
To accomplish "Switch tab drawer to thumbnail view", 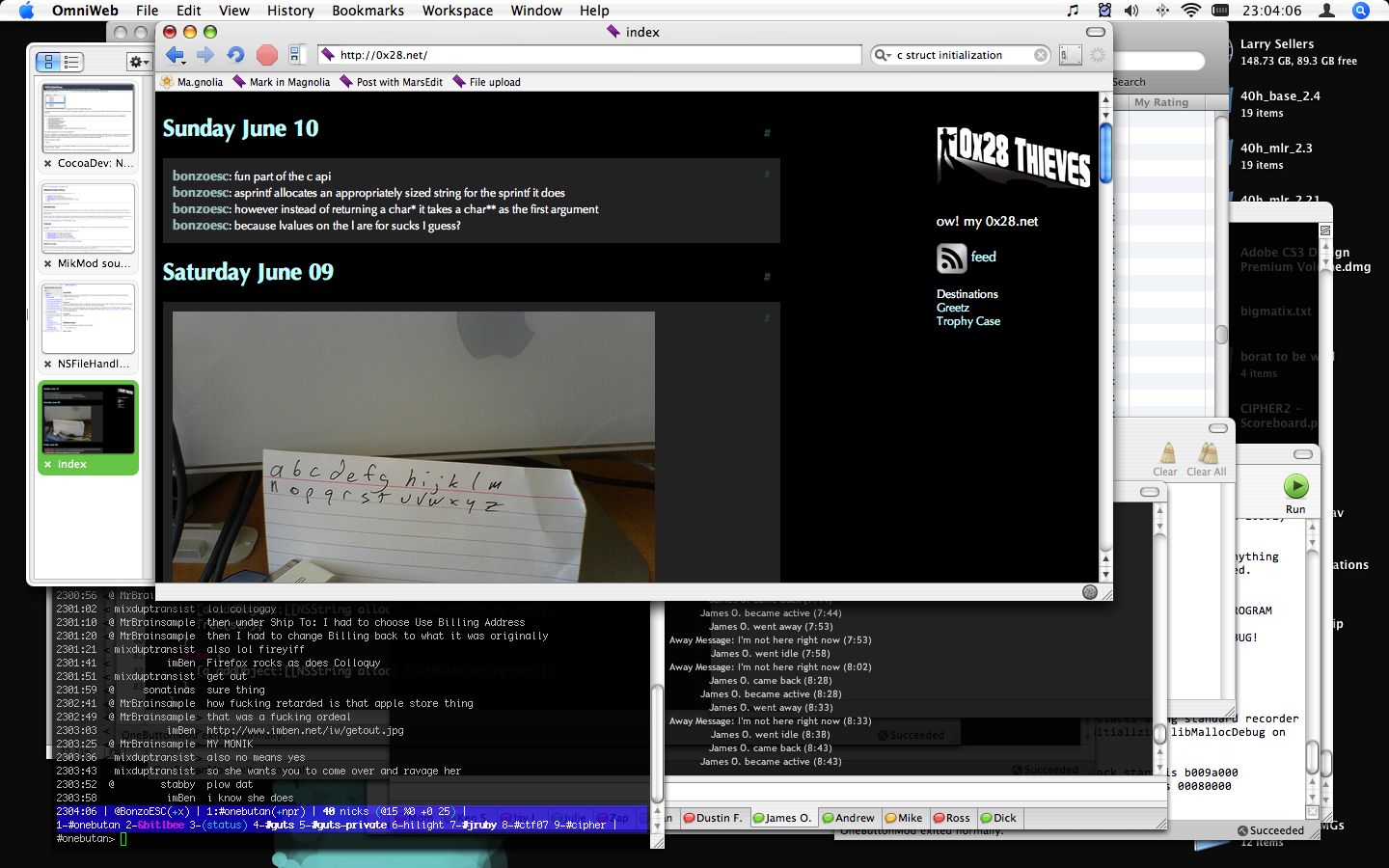I will click(x=48, y=62).
